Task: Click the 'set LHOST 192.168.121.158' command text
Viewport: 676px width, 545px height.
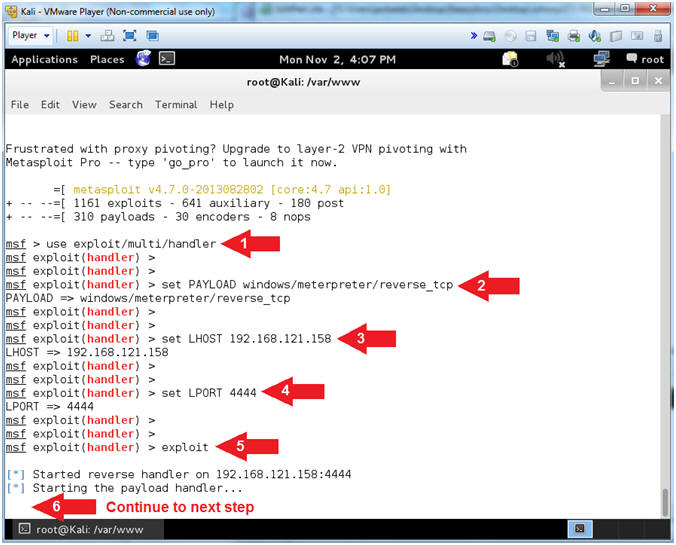Action: point(246,339)
